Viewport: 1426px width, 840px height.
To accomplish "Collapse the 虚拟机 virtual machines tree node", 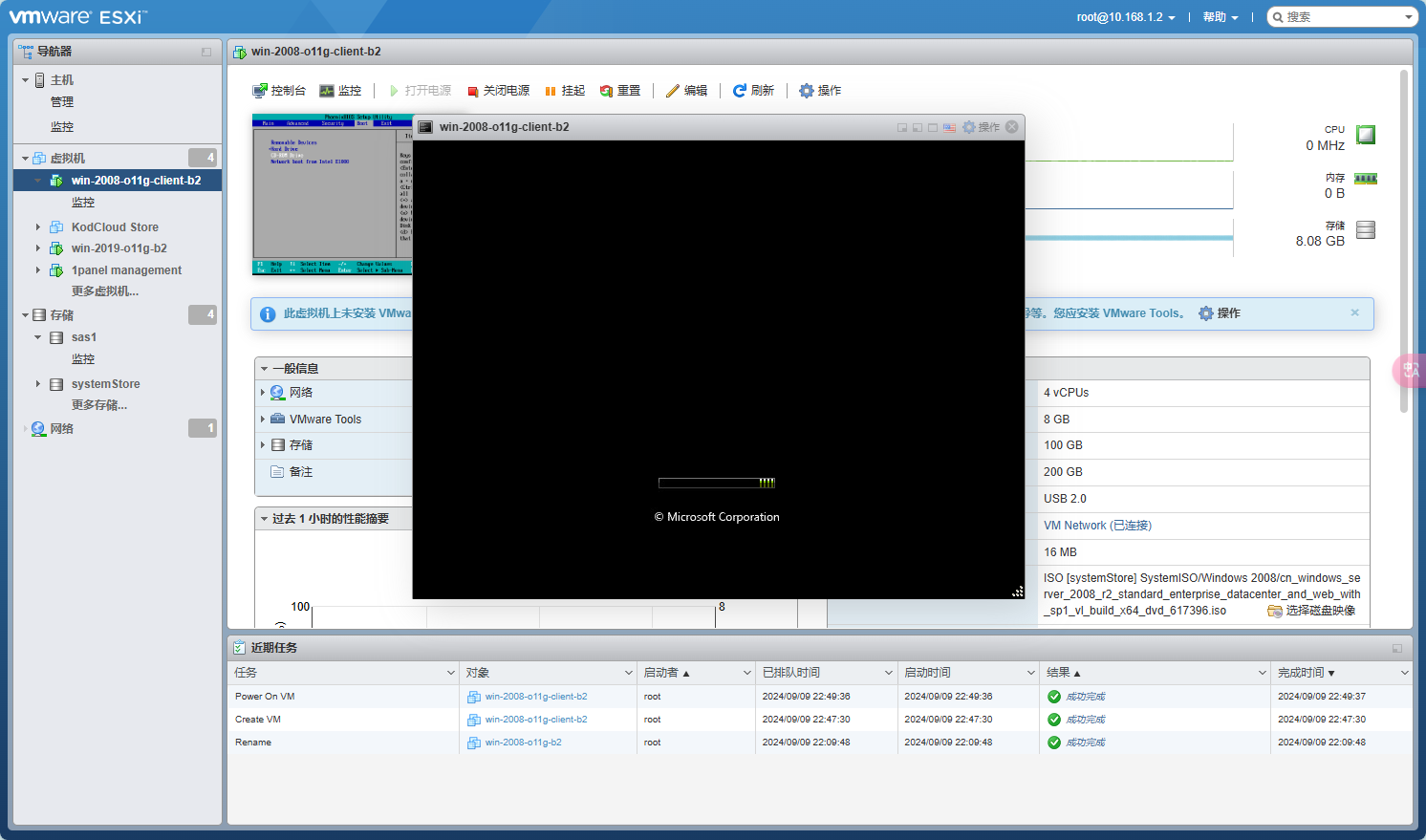I will coord(25,159).
